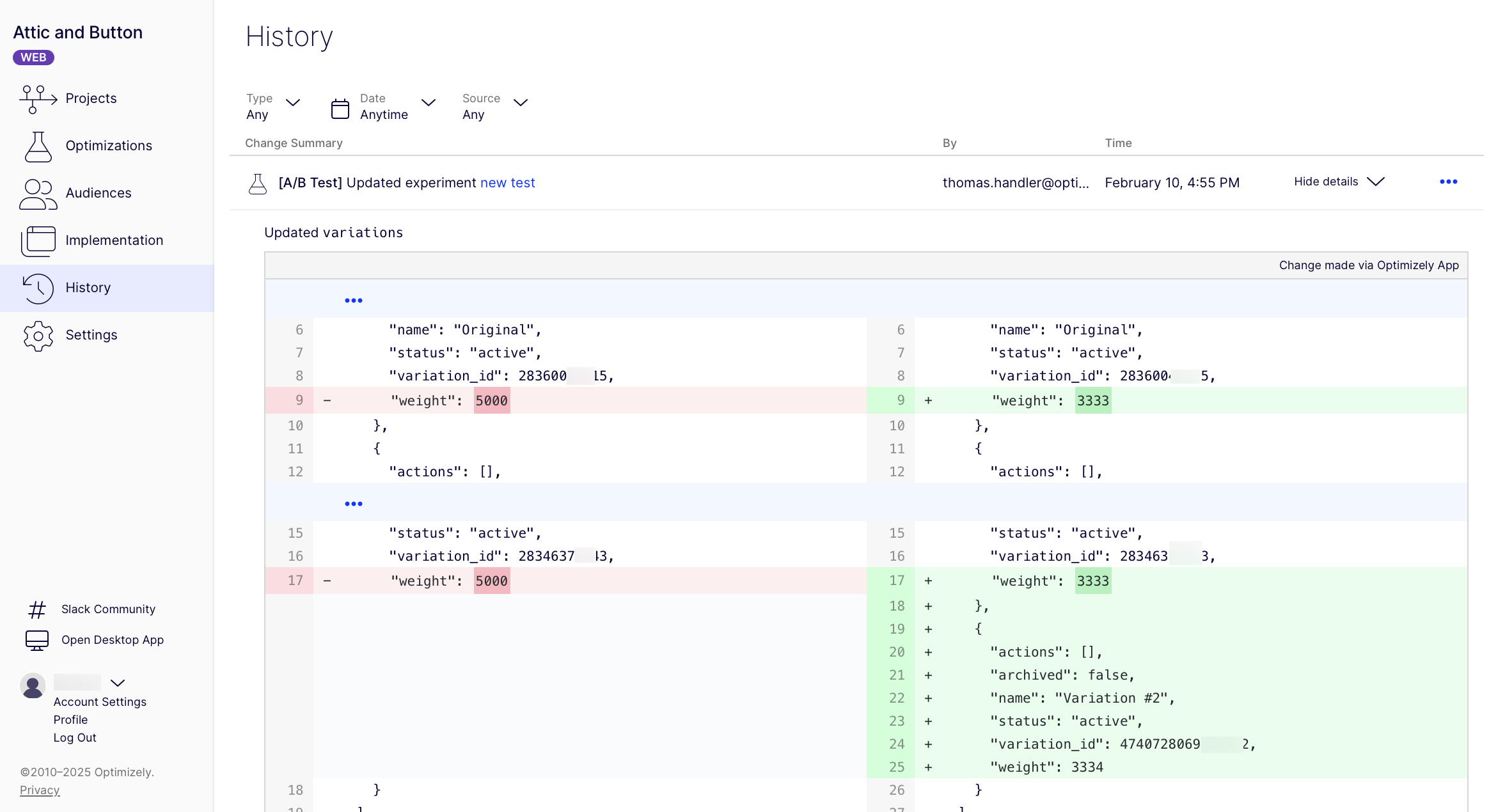The height and width of the screenshot is (812, 1489).
Task: Select History in the sidebar
Action: click(x=88, y=288)
